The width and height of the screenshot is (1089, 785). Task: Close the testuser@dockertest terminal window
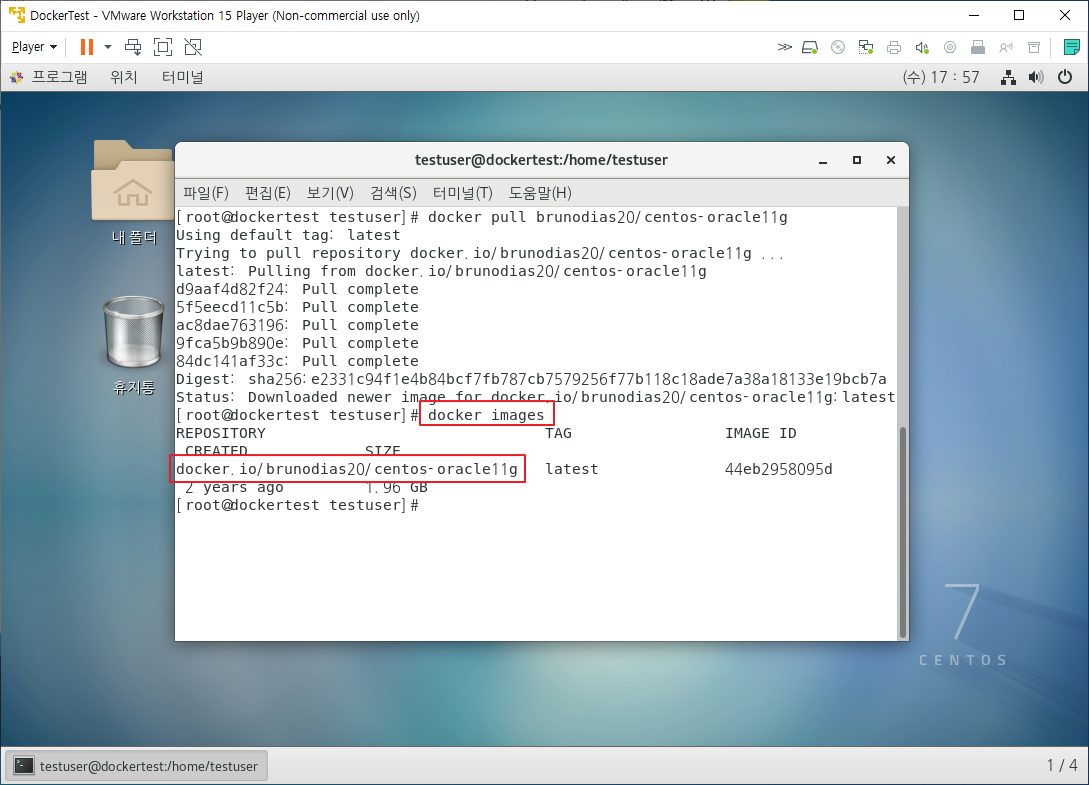click(890, 160)
